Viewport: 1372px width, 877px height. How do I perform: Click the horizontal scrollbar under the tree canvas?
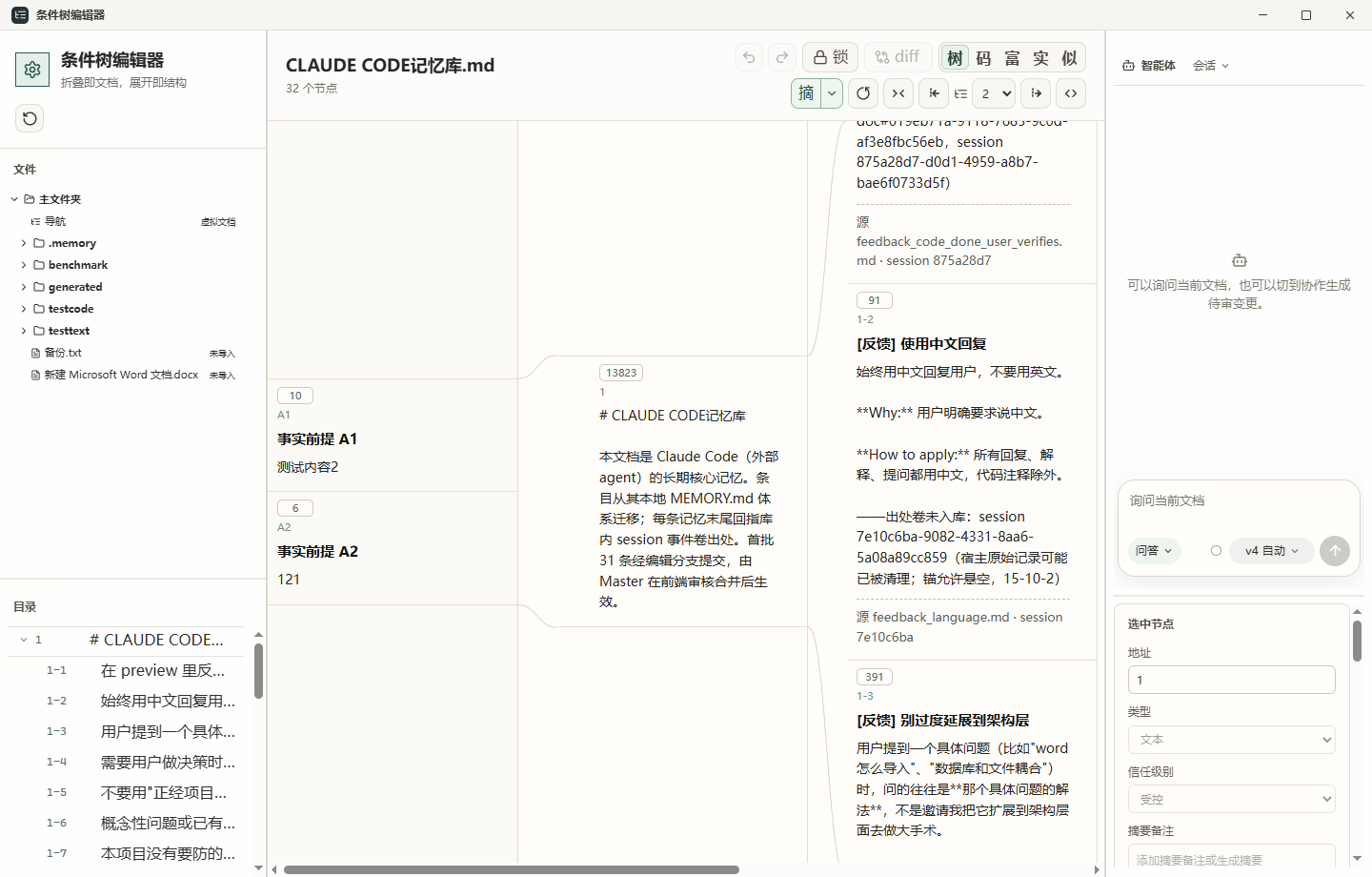coord(512,869)
